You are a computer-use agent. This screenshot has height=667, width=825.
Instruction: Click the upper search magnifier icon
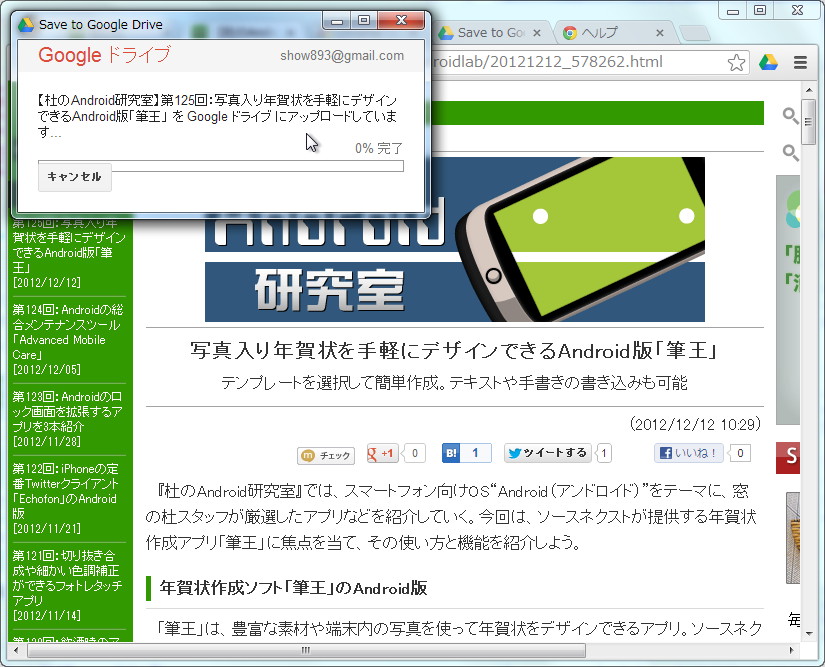pos(790,115)
